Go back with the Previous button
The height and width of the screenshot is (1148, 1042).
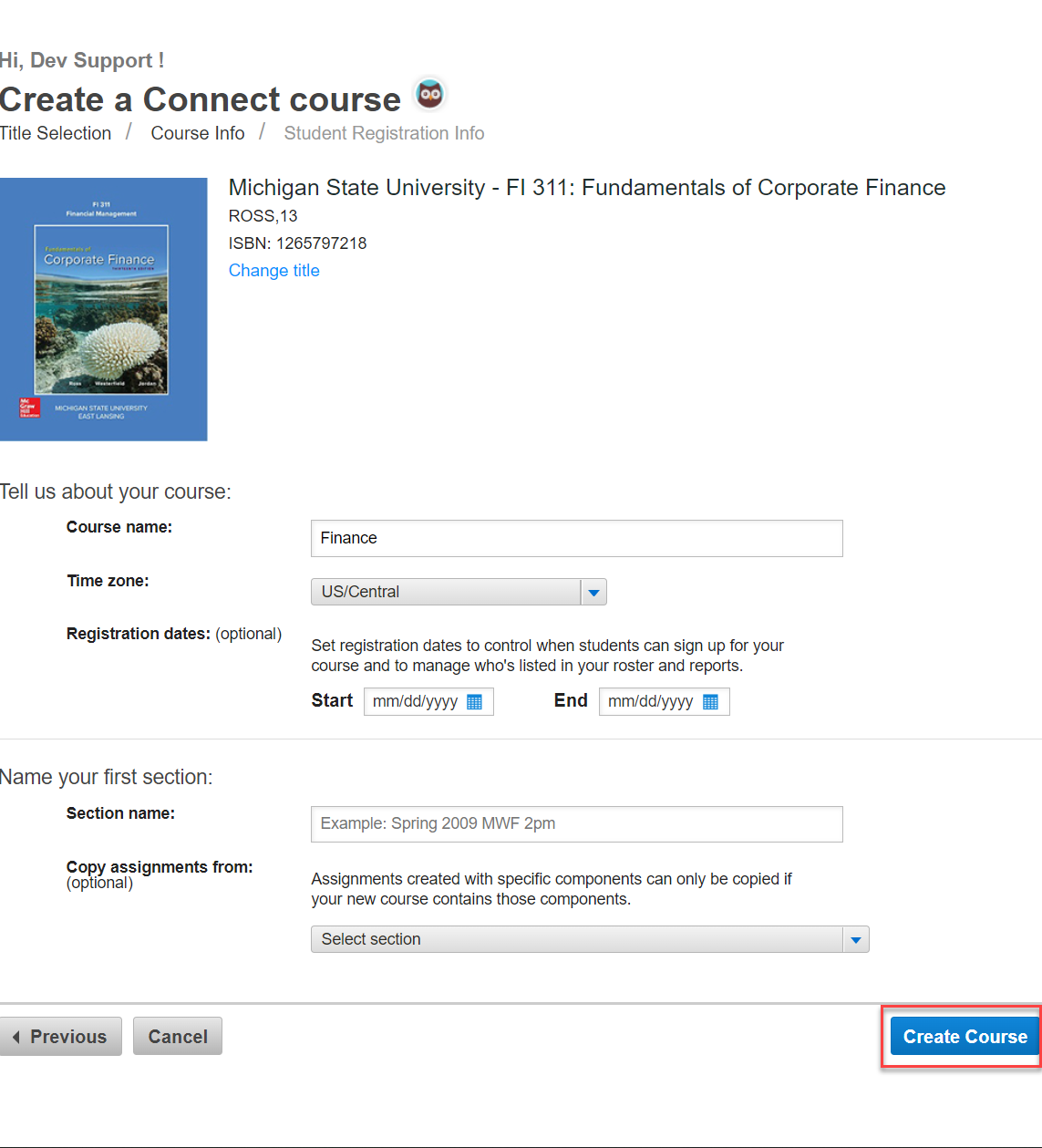click(60, 1037)
